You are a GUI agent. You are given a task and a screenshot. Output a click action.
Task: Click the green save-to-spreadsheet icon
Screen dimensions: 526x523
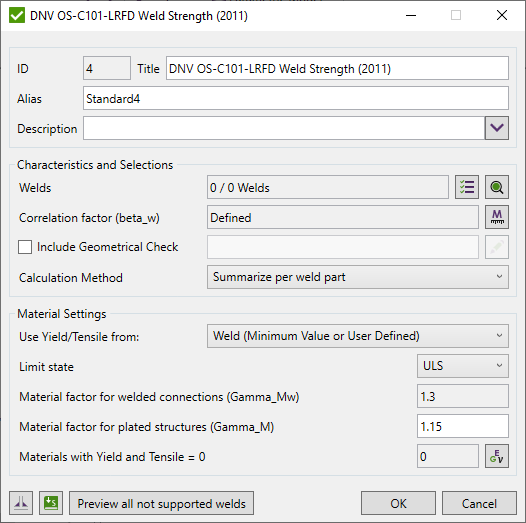(x=51, y=503)
